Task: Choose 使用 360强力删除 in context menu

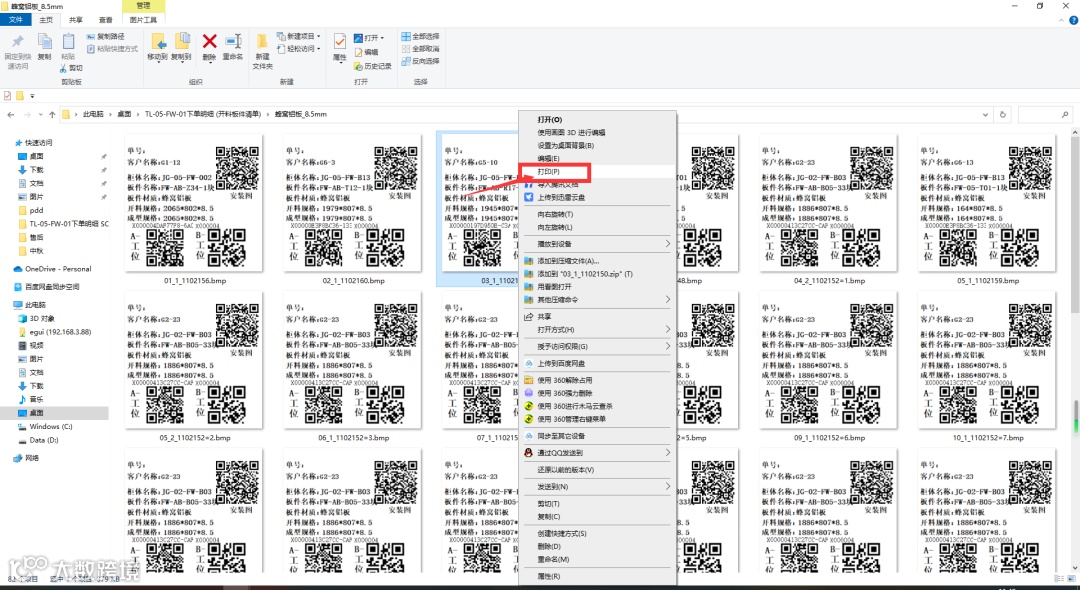Action: 597,393
